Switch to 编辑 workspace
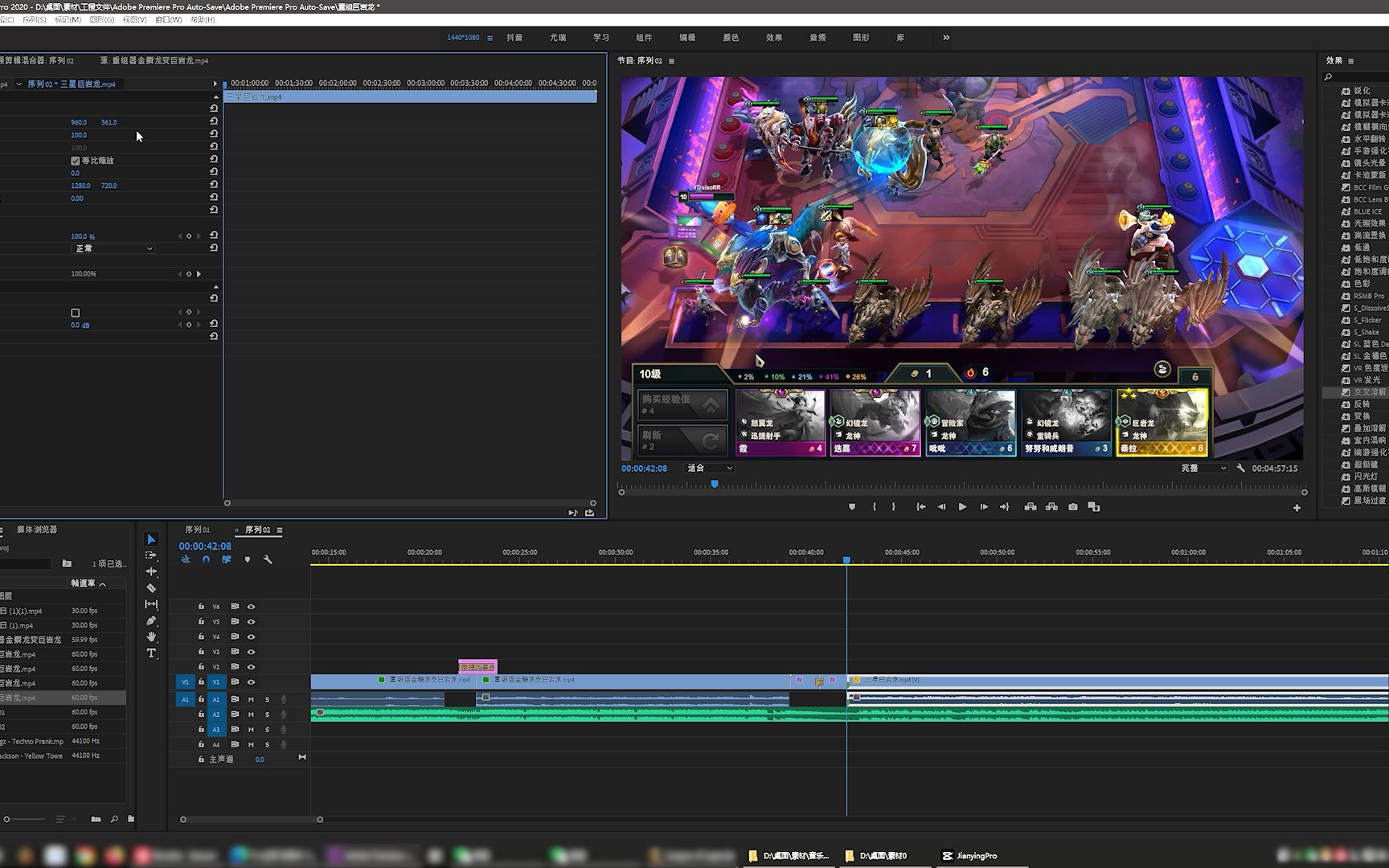This screenshot has width=1389, height=868. [x=687, y=38]
